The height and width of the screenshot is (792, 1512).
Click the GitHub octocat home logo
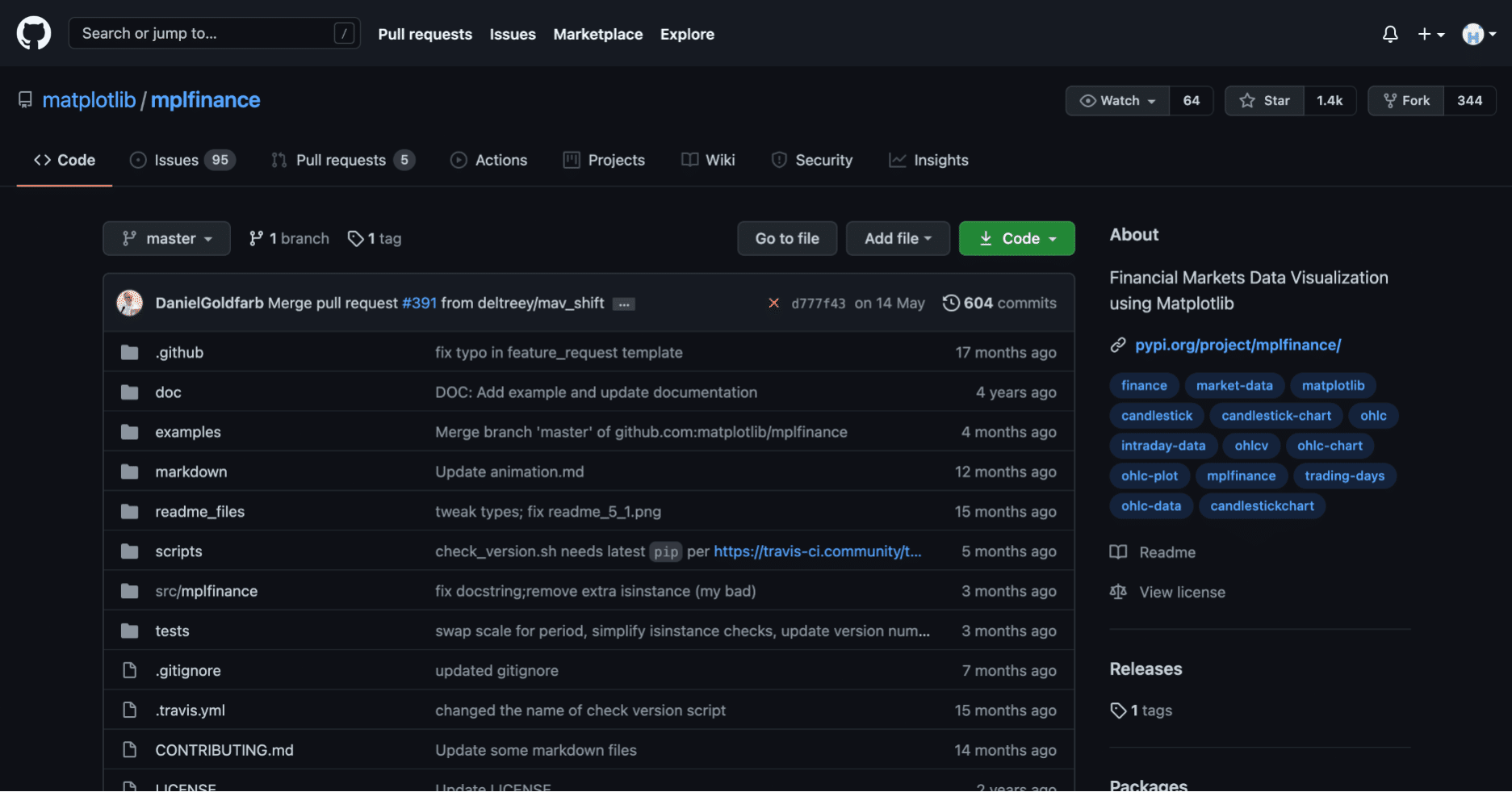tap(33, 33)
